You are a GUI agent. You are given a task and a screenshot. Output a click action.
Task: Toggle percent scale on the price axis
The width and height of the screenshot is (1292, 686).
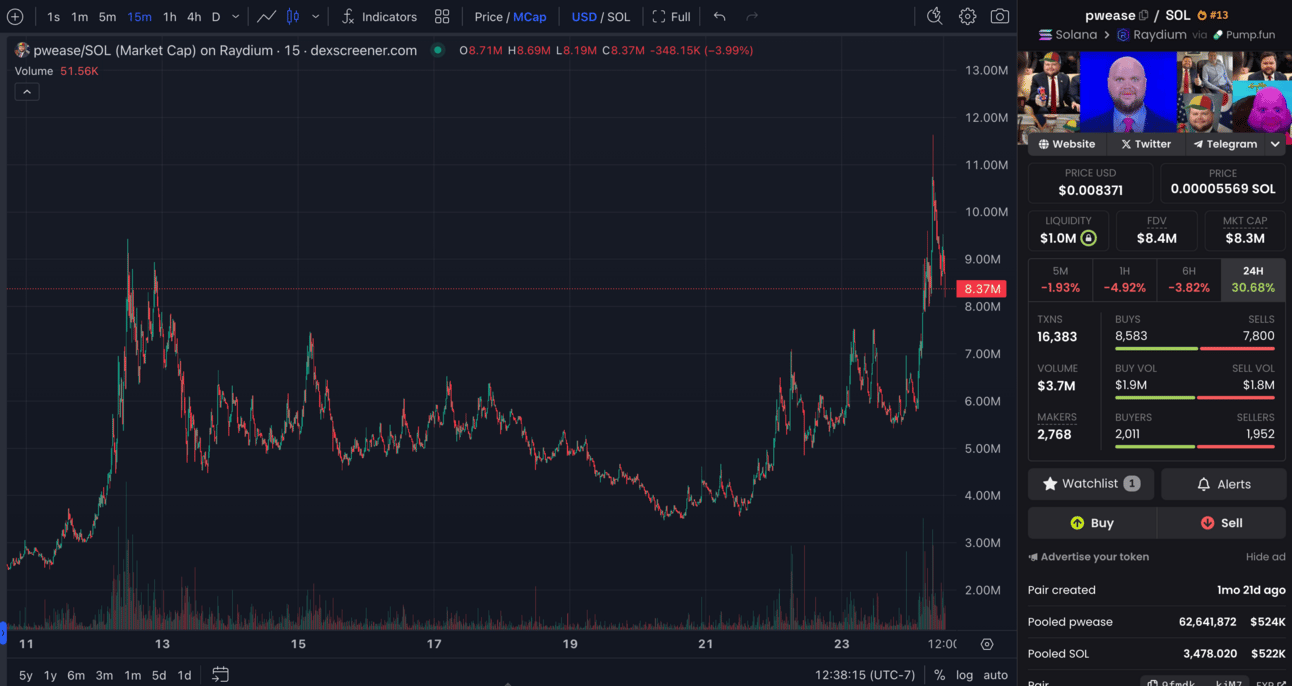coord(939,675)
